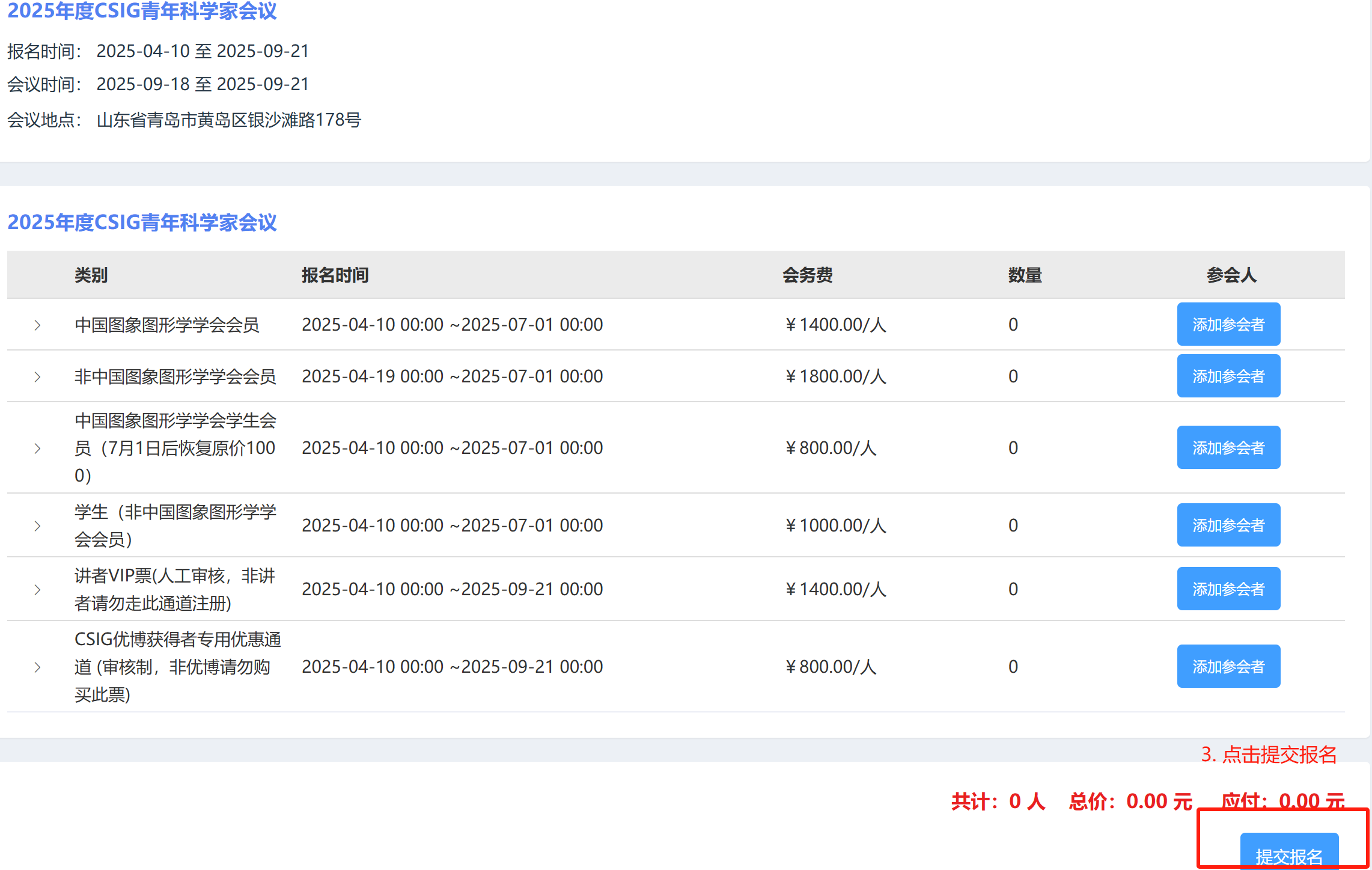Click the 类别 column header
The height and width of the screenshot is (870, 1372).
tap(91, 275)
